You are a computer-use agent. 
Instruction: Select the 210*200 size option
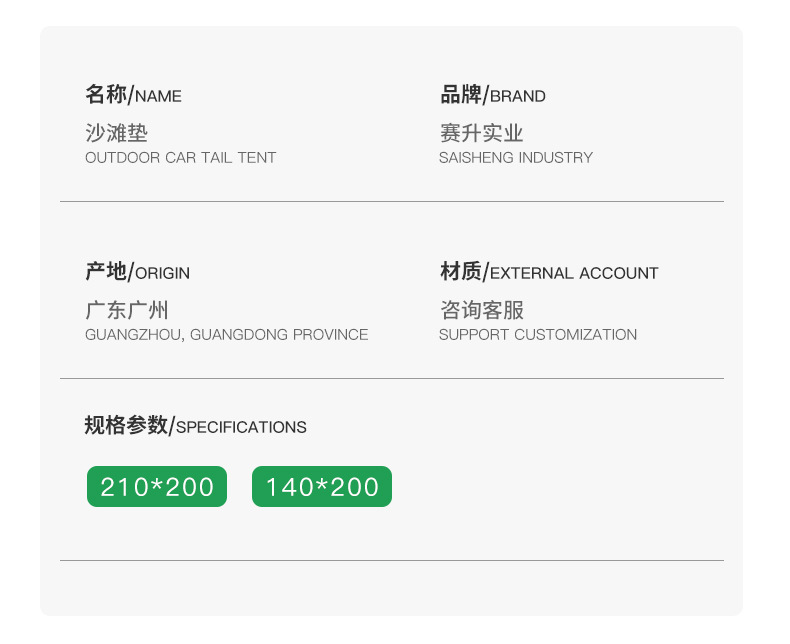tap(157, 487)
